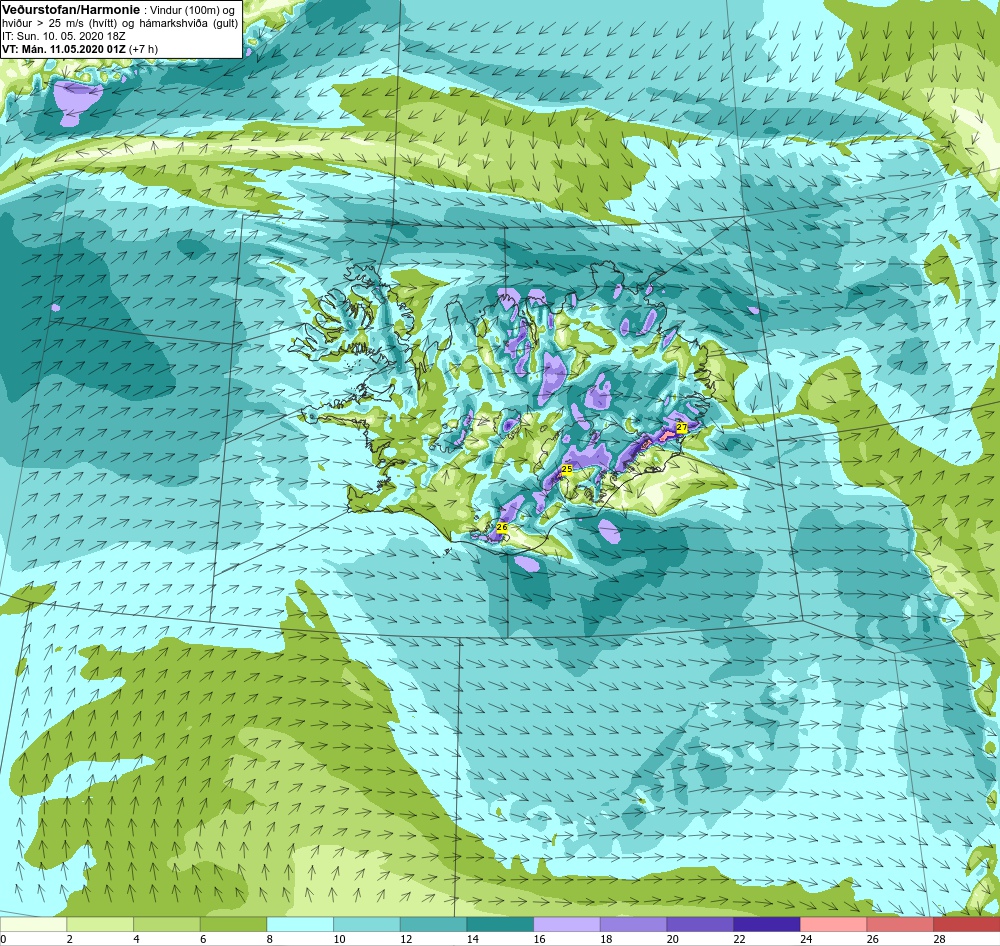
Task: Click the 'Vindur (100m) og' header text
Action: click(x=191, y=10)
